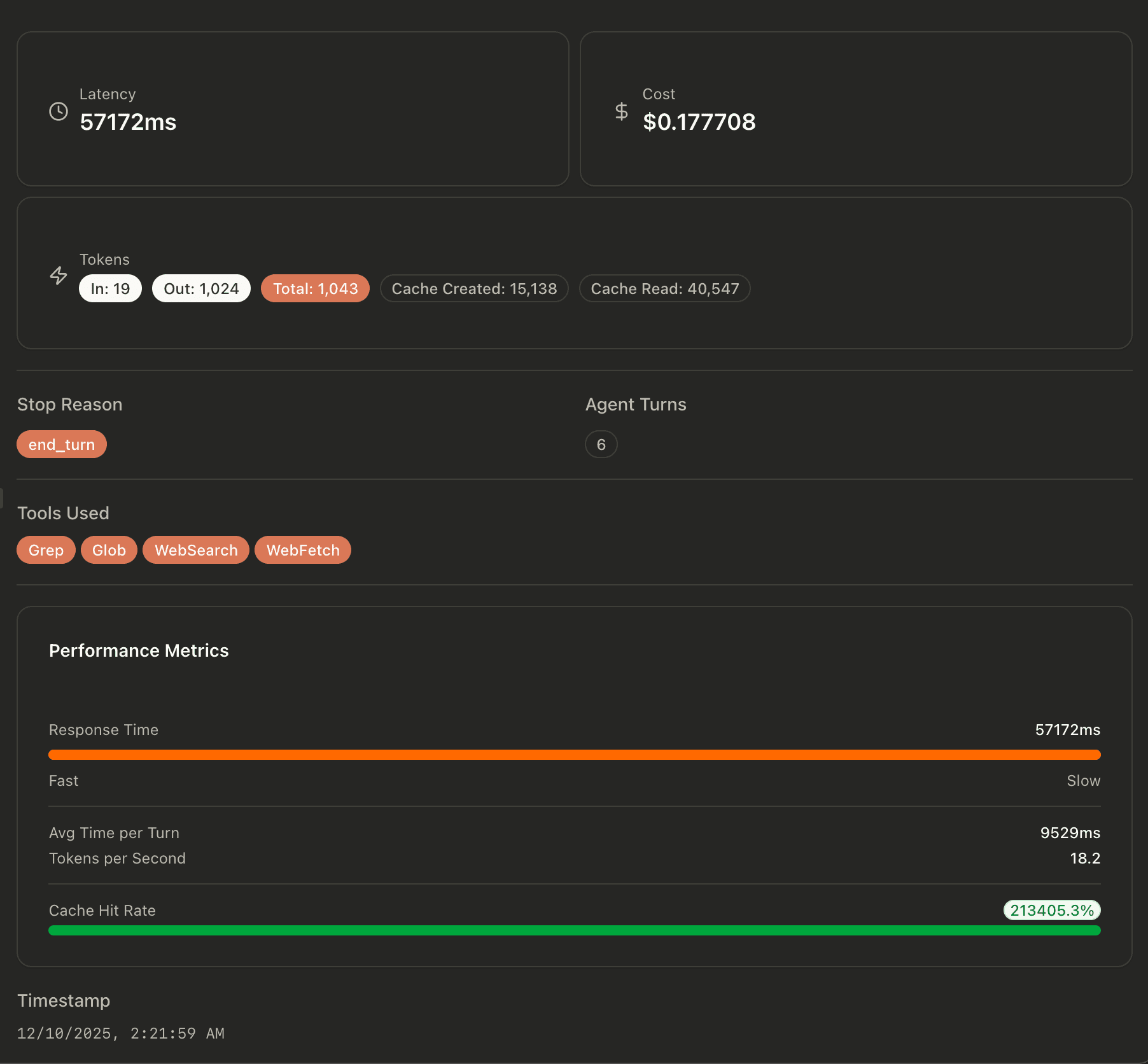
Task: Click the lightning bolt Tokens icon
Action: click(59, 276)
